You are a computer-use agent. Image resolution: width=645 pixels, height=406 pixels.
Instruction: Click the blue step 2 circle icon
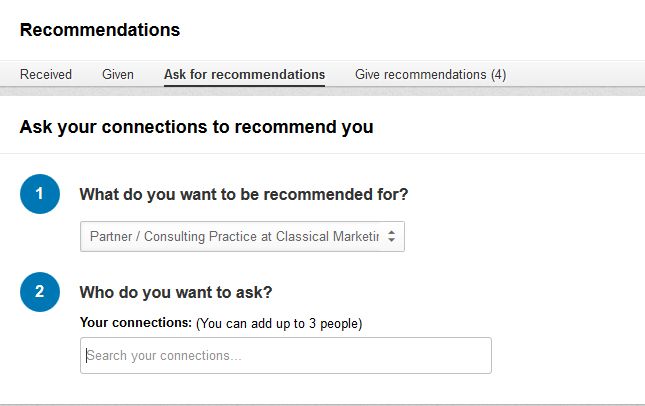pyautogui.click(x=40, y=292)
